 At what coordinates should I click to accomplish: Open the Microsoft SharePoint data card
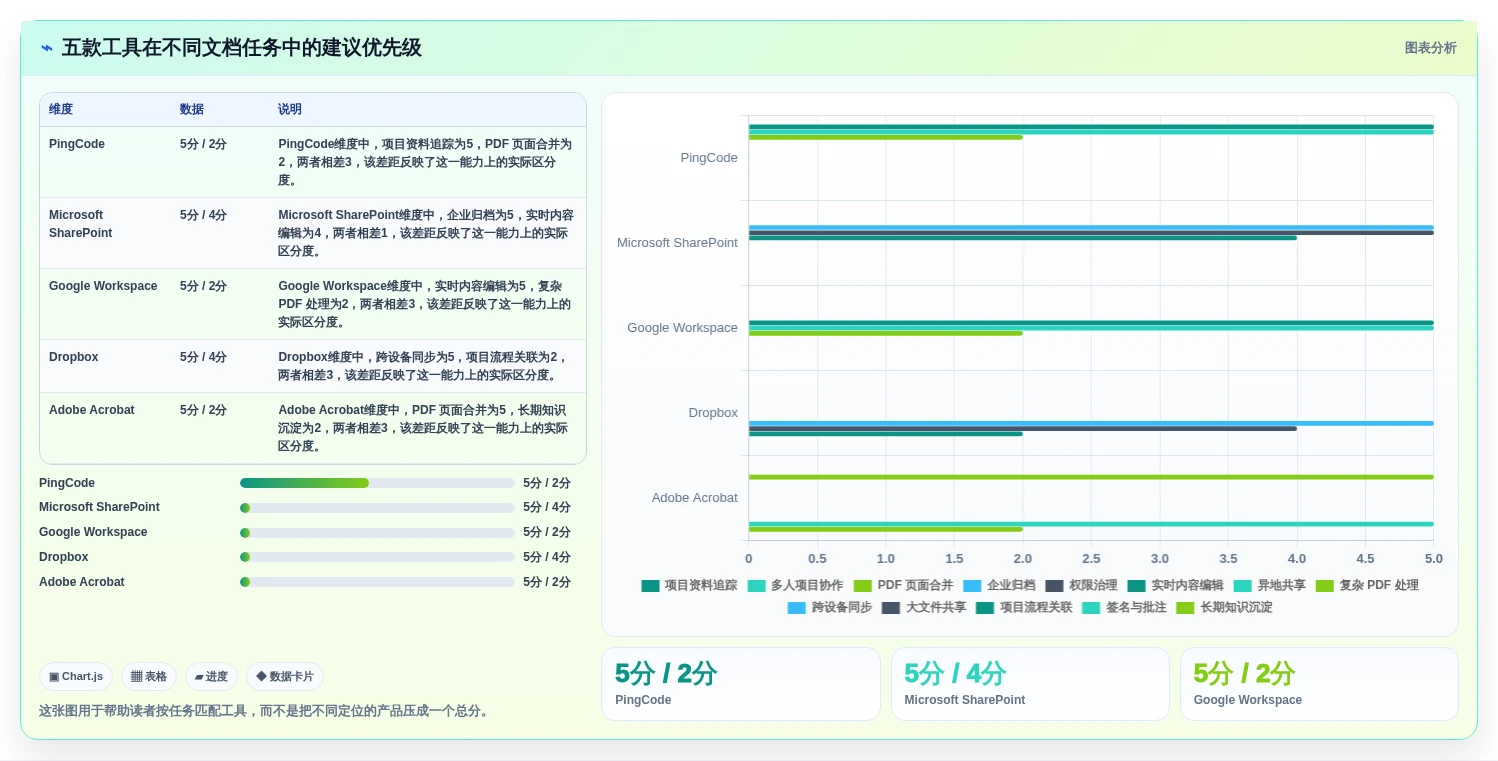[1030, 684]
